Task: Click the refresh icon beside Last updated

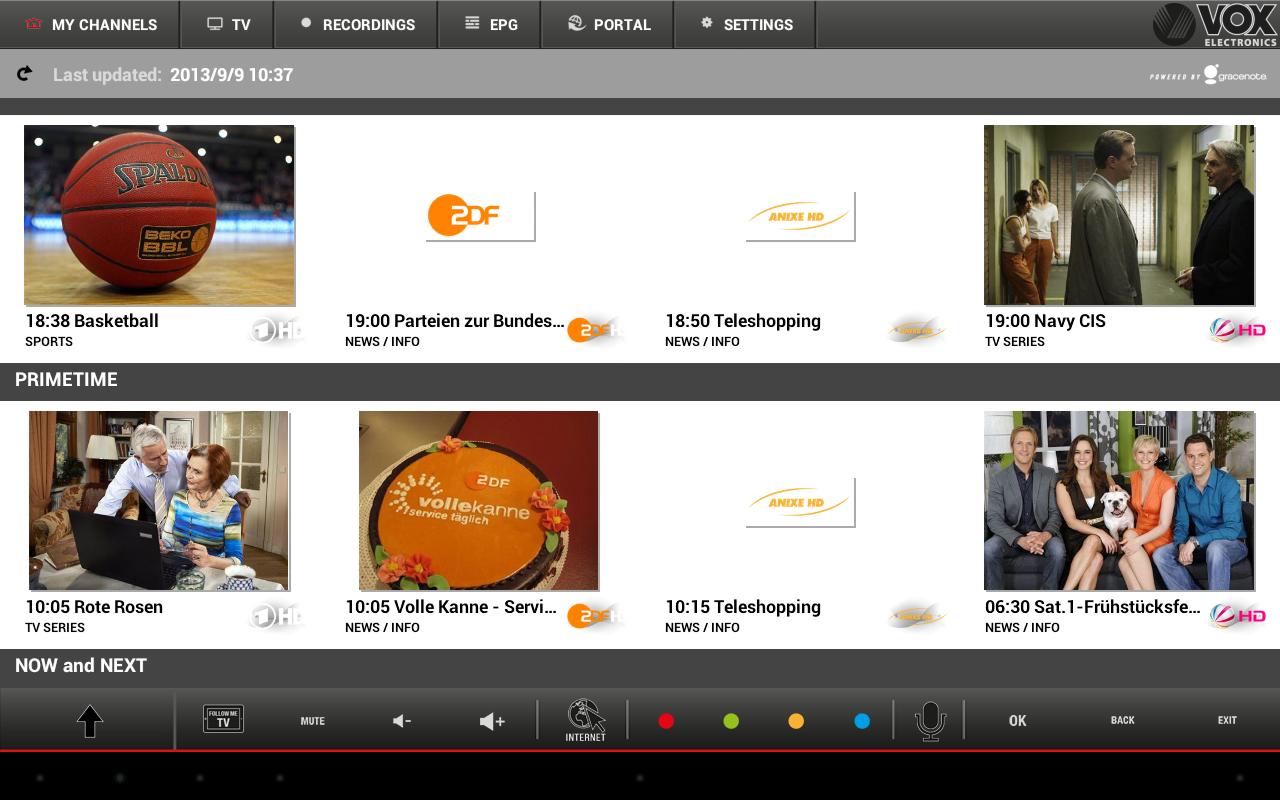Action: pos(25,74)
